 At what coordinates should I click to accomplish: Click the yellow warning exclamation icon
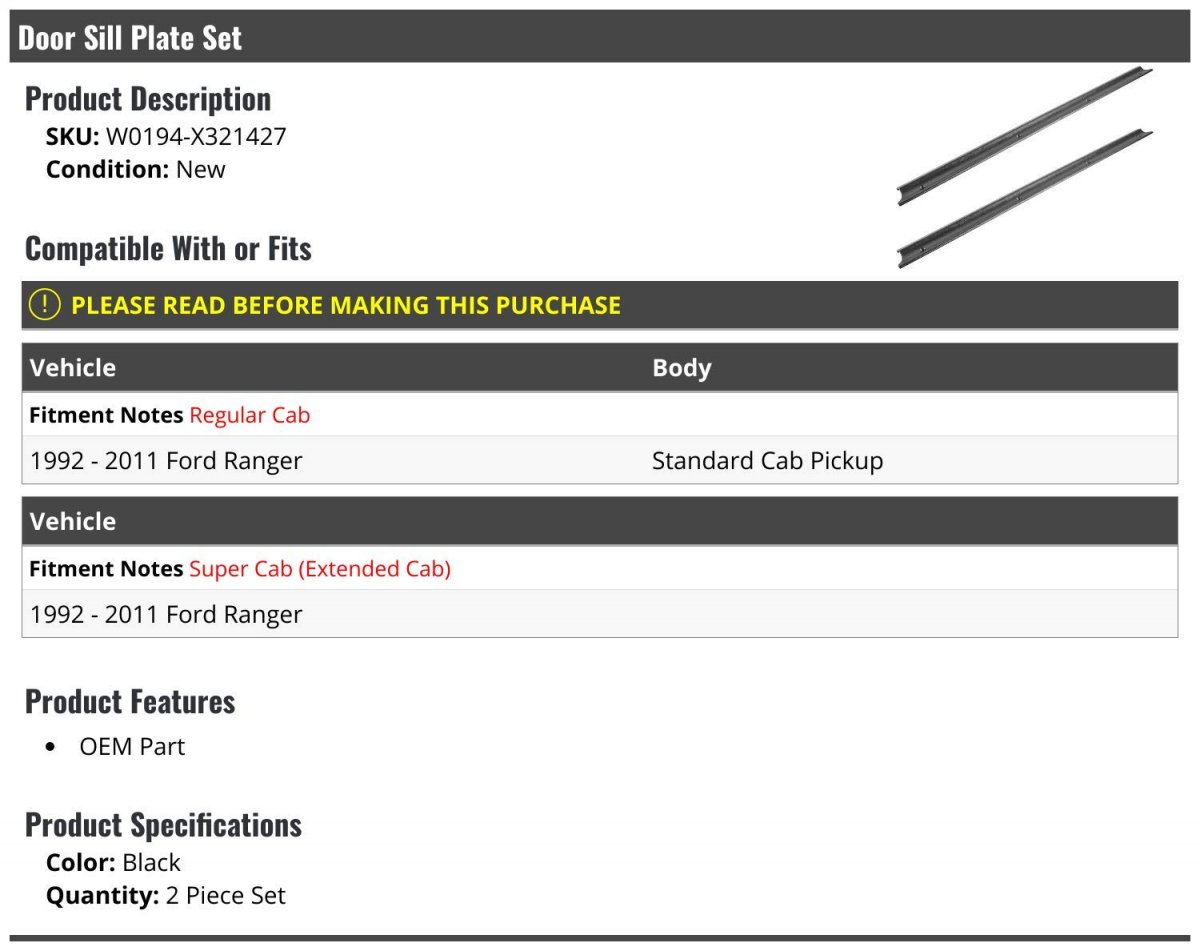44,305
